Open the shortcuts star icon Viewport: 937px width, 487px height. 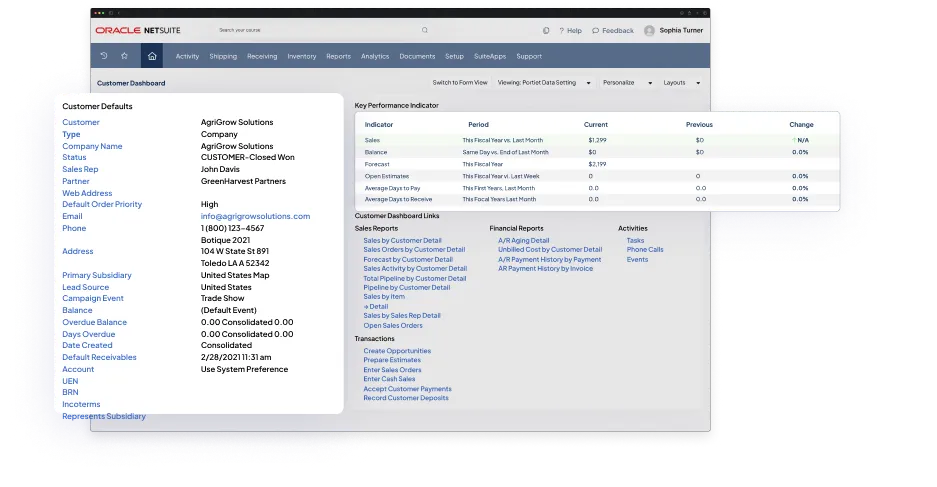124,56
